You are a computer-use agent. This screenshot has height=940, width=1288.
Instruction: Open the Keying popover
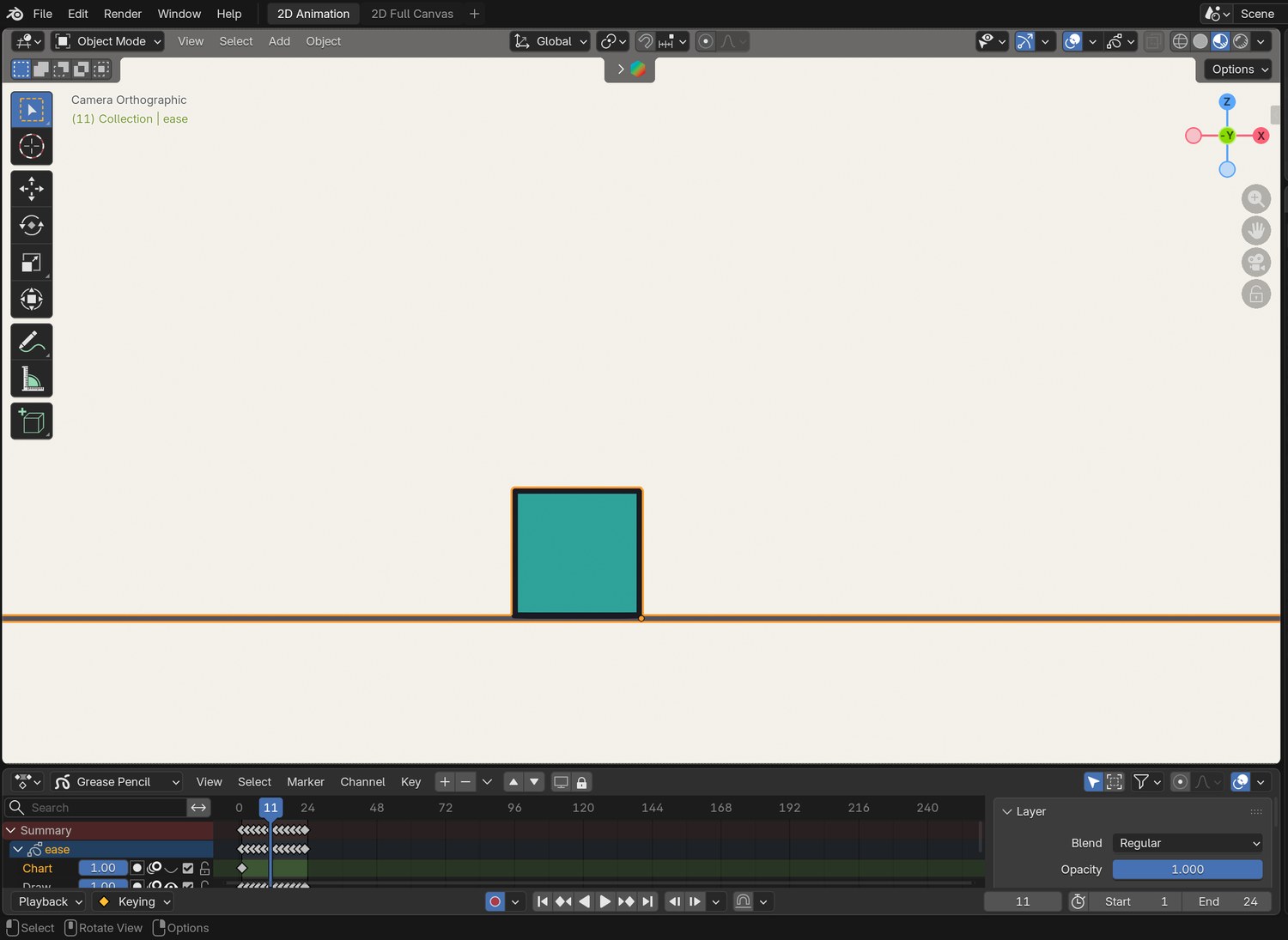click(x=136, y=901)
